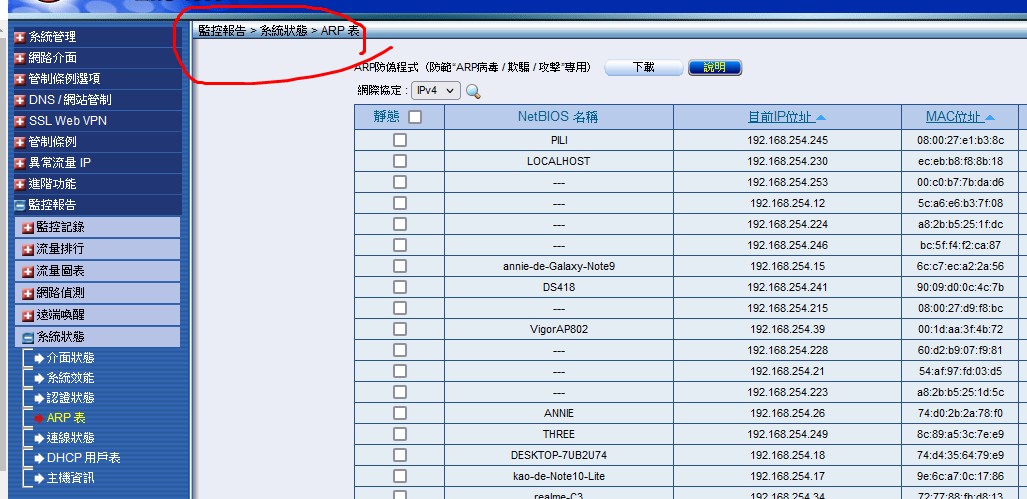Click the 說明 help button

coord(714,67)
